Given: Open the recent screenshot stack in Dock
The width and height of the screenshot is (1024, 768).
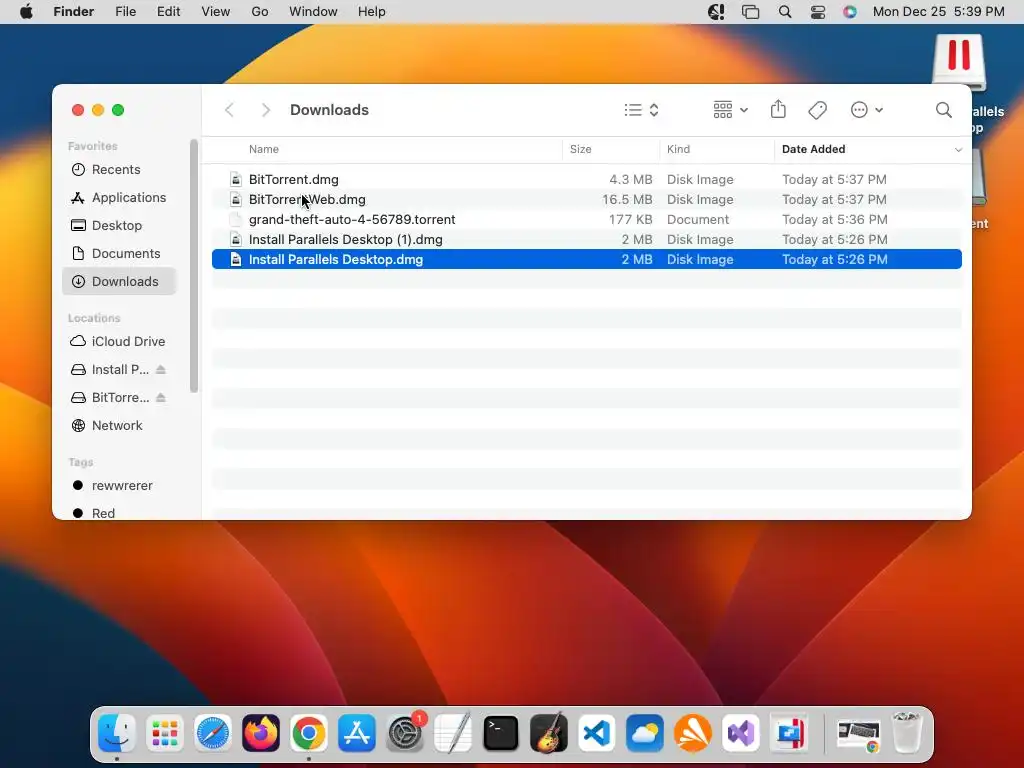Looking at the screenshot, I should (x=859, y=735).
